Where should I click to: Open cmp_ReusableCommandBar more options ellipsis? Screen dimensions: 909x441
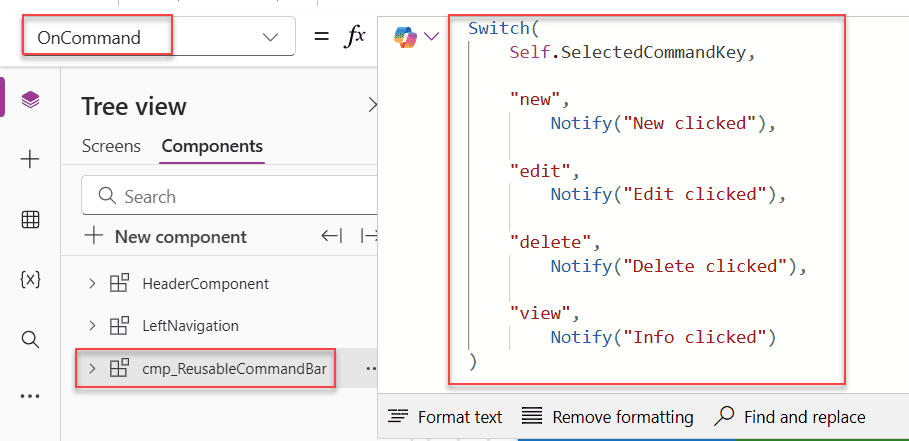click(371, 368)
